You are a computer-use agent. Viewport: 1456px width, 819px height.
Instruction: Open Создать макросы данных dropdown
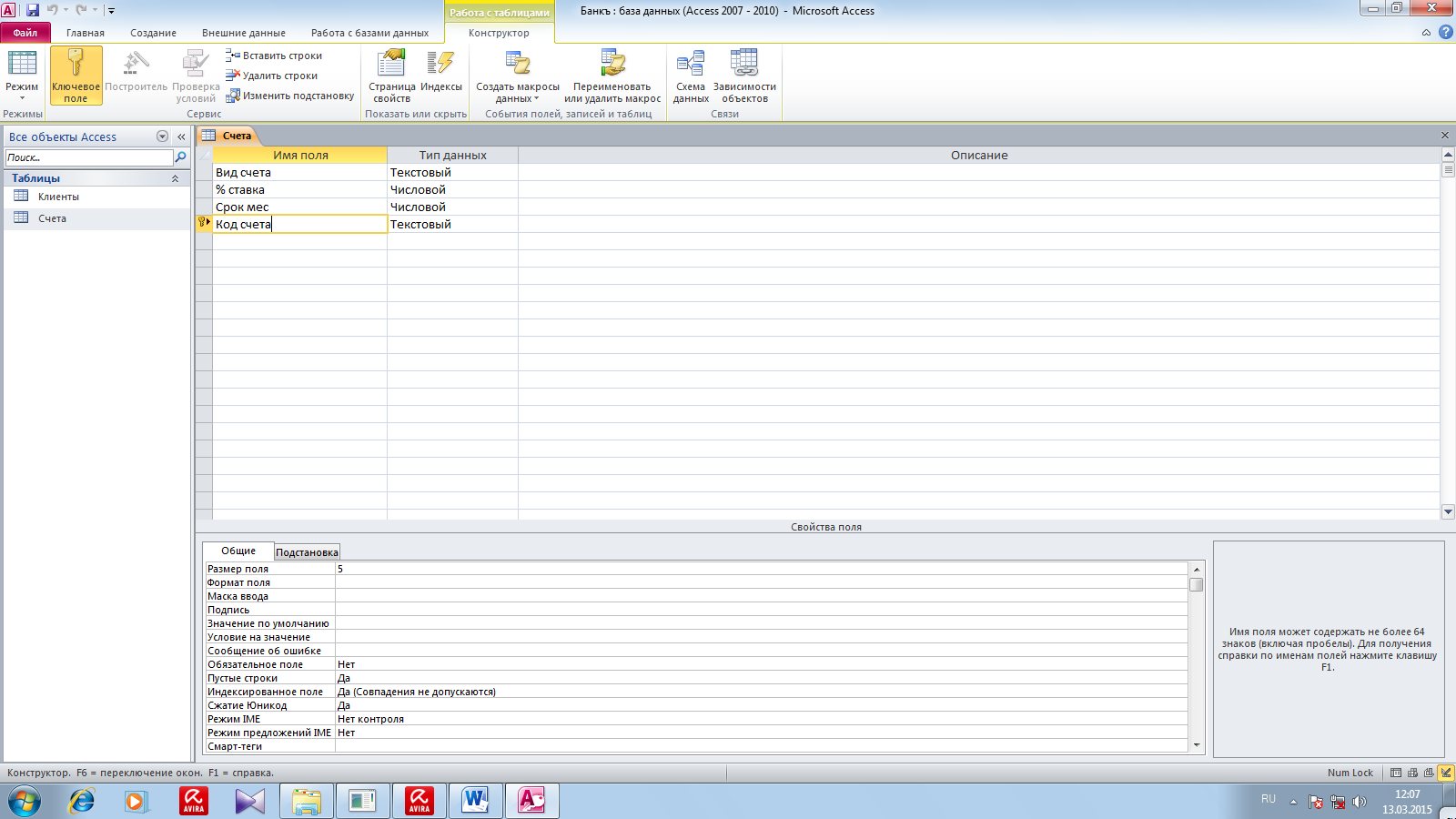(518, 76)
